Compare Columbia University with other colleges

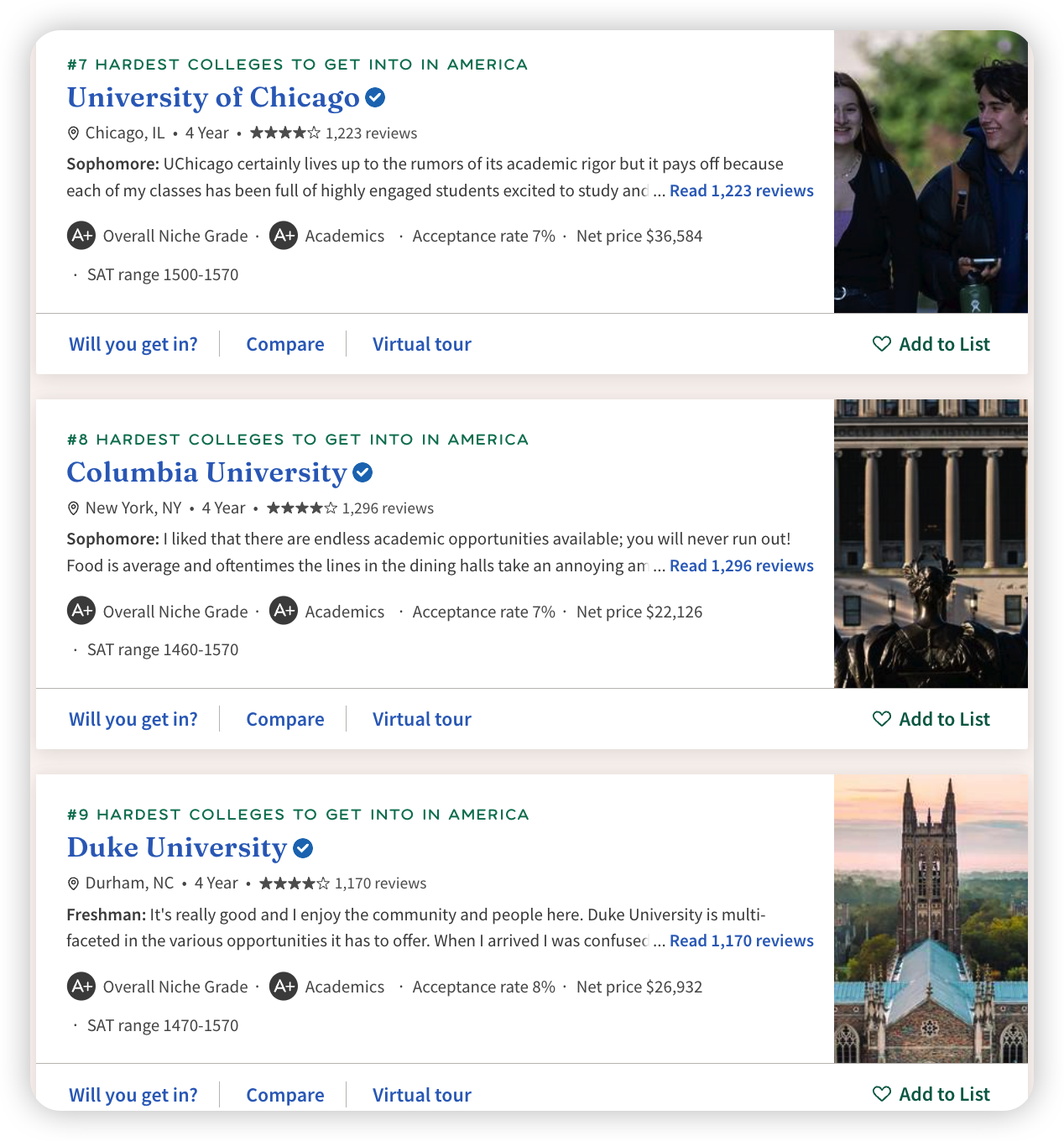point(285,719)
